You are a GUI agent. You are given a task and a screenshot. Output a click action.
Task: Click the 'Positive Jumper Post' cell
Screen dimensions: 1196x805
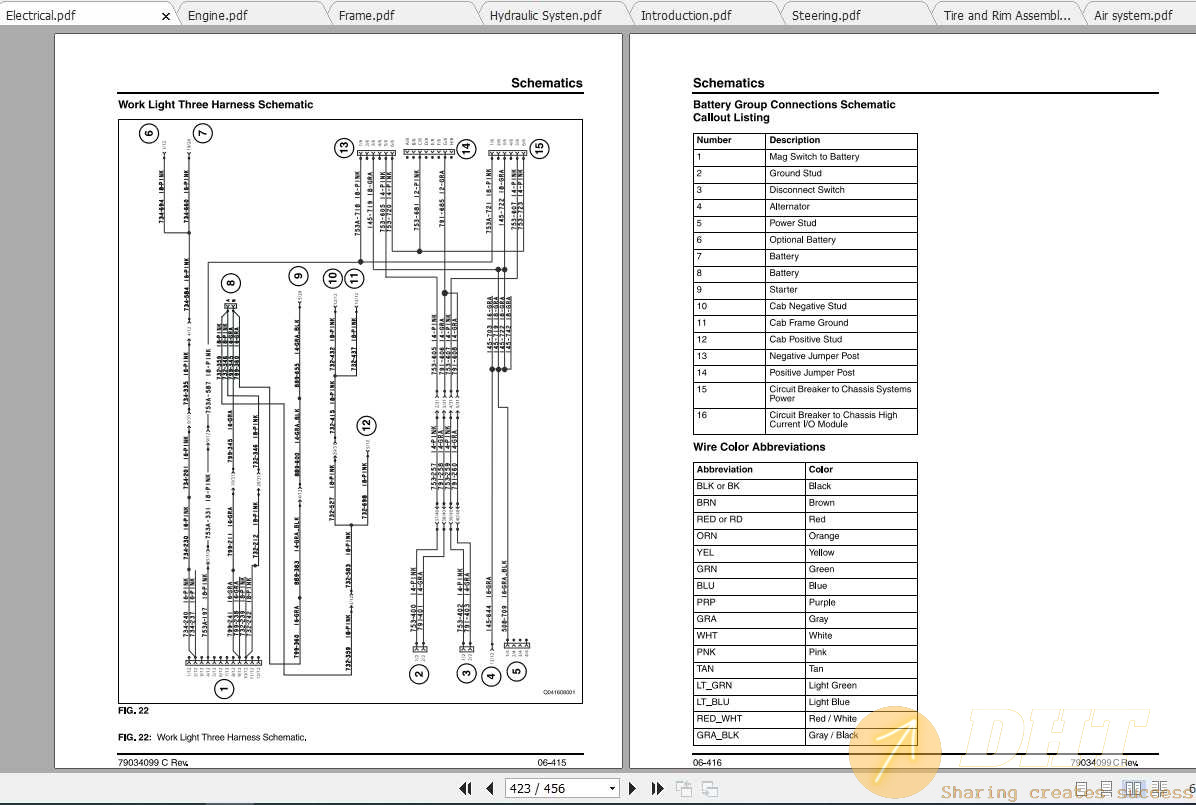[841, 373]
